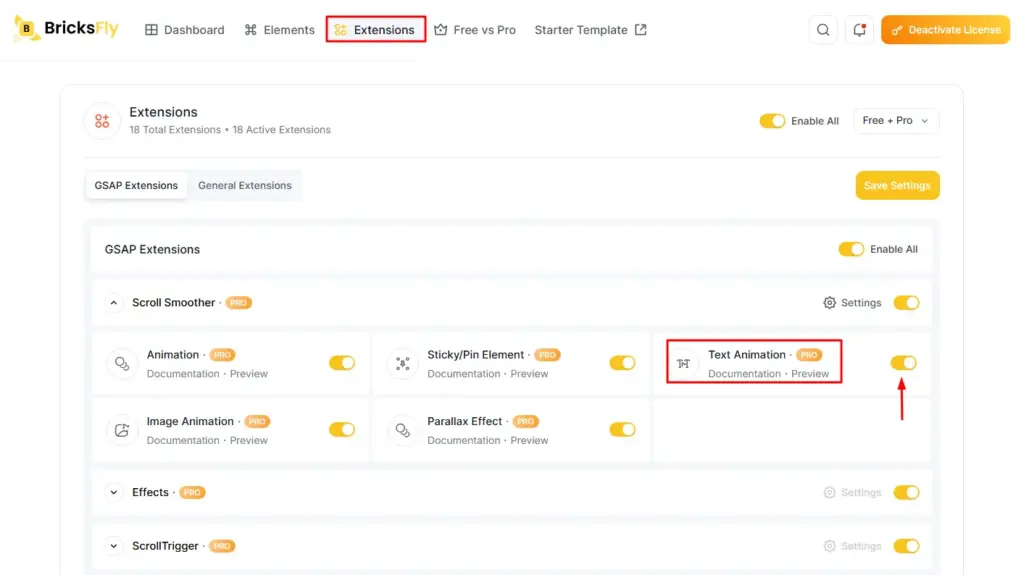Expand the Effects section
Viewport: 1024px width, 575px height.
[114, 492]
